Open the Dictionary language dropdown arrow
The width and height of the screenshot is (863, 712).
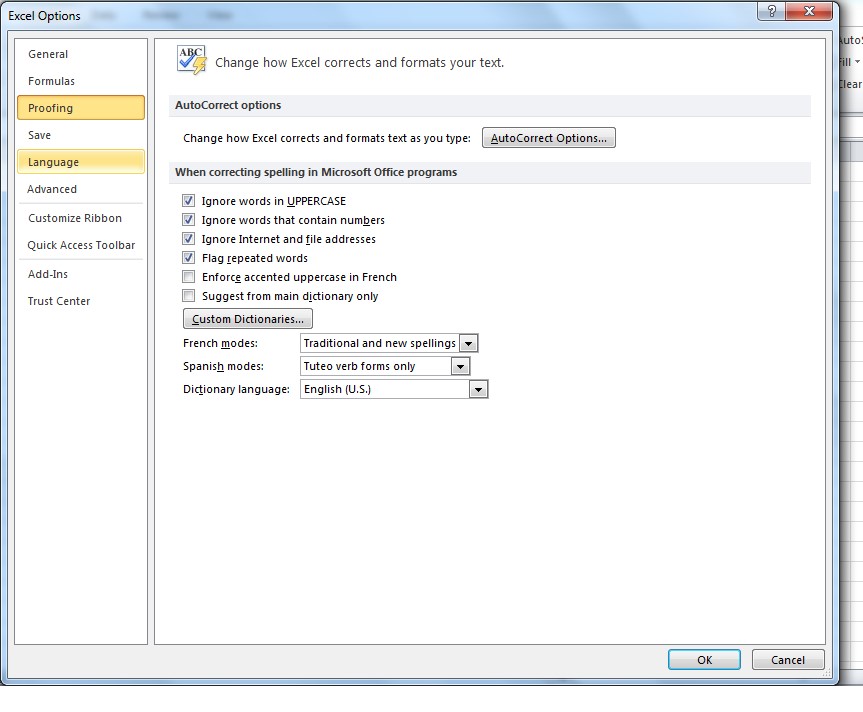coord(478,390)
